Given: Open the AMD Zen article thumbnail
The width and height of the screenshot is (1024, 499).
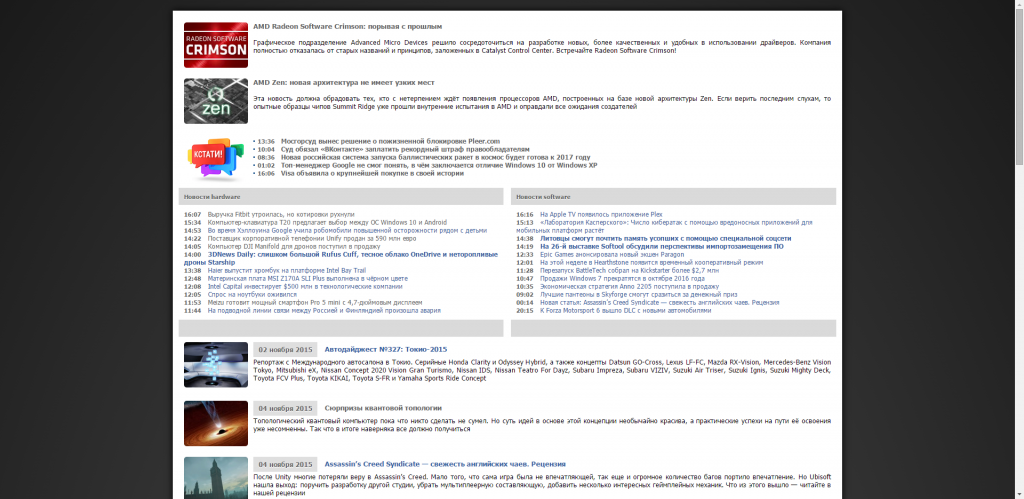Looking at the screenshot, I should pos(216,101).
